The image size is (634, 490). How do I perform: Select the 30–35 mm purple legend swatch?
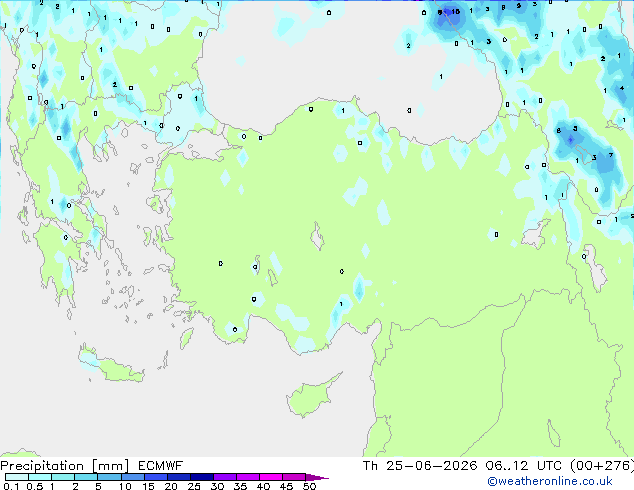point(224,477)
